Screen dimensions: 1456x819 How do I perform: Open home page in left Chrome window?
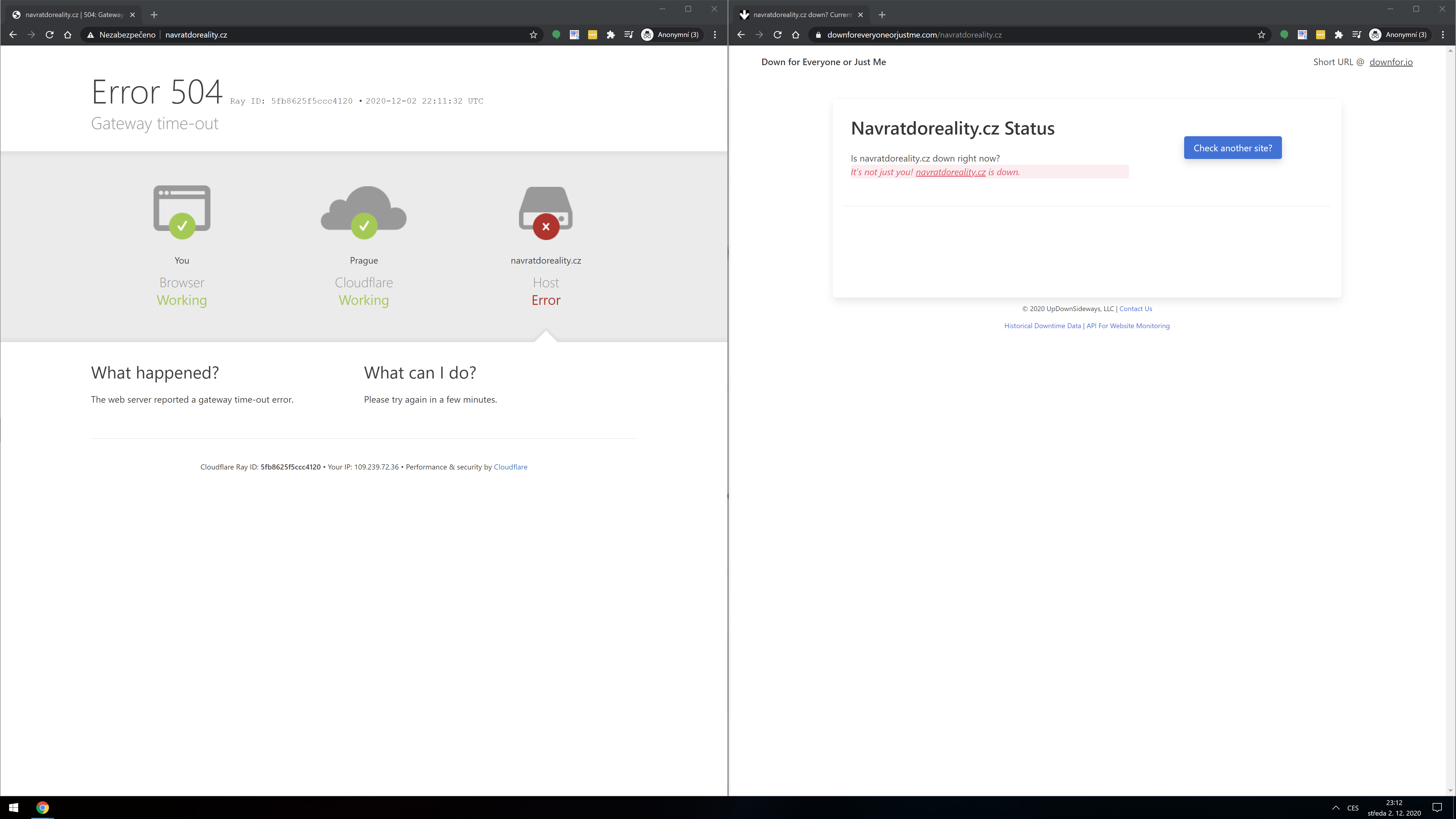(x=68, y=34)
